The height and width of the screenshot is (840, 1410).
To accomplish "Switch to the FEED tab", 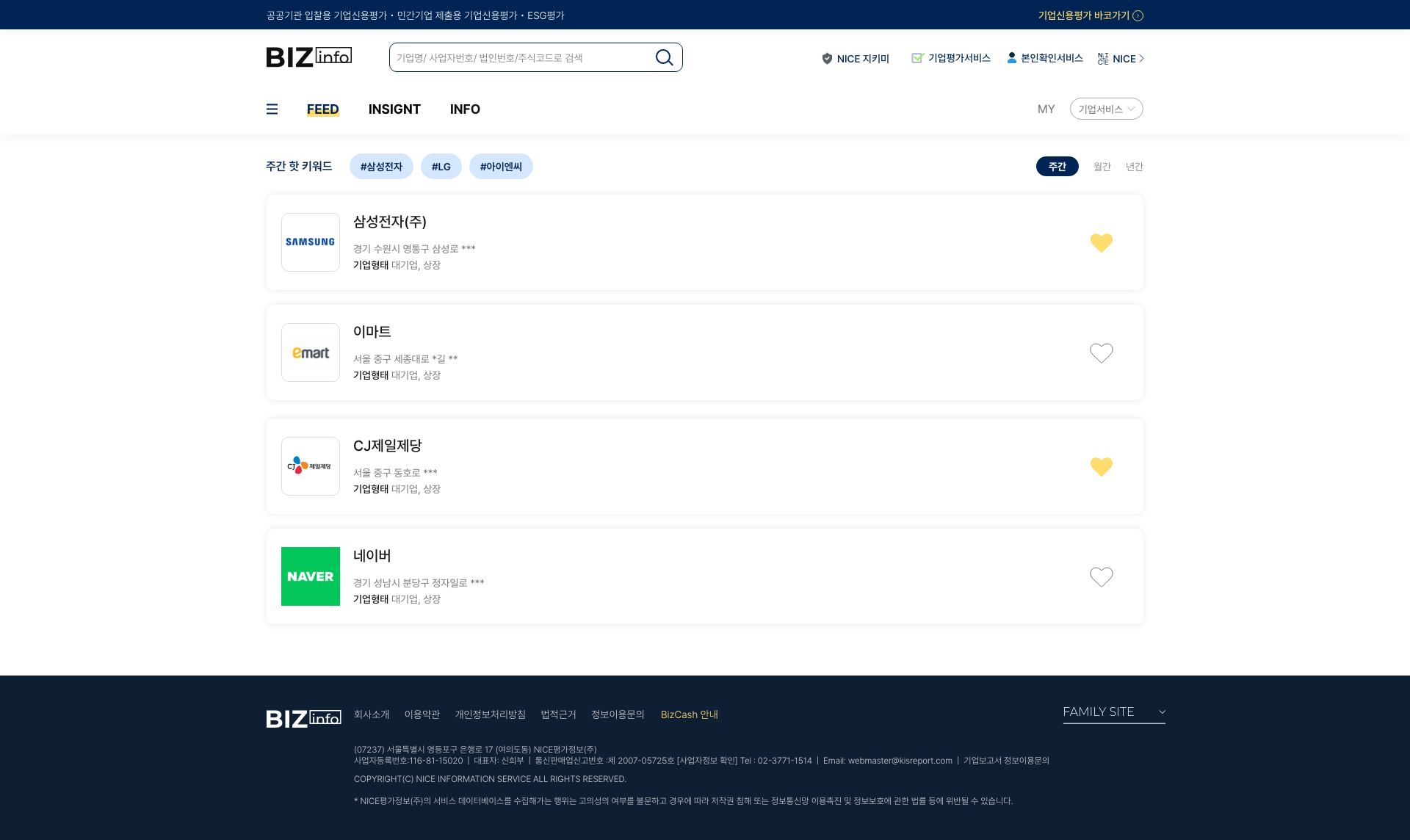I will click(x=323, y=109).
